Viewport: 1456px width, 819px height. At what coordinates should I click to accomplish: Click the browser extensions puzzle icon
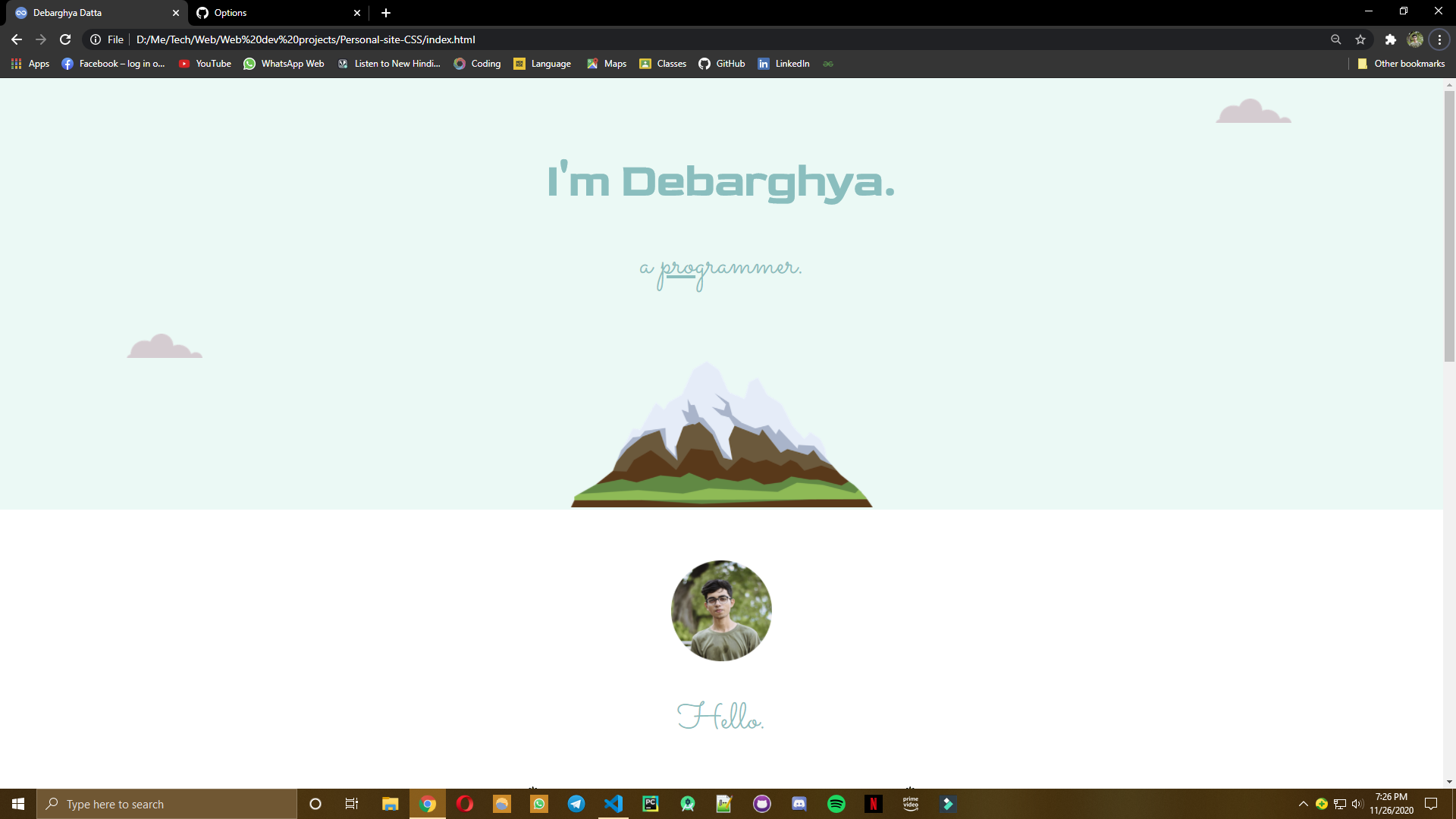(x=1391, y=39)
